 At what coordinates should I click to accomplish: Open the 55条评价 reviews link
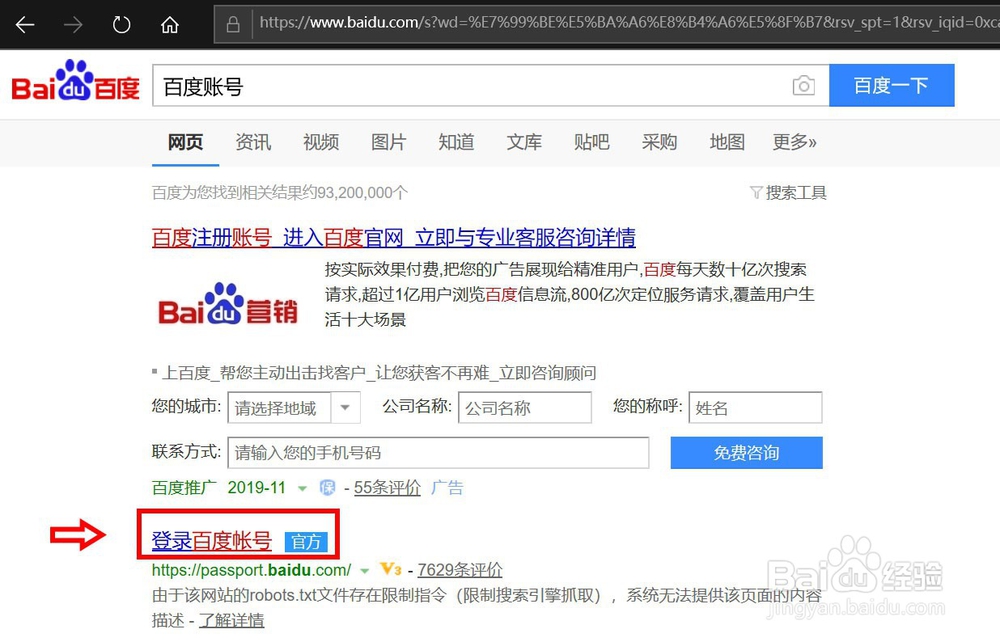coord(387,488)
